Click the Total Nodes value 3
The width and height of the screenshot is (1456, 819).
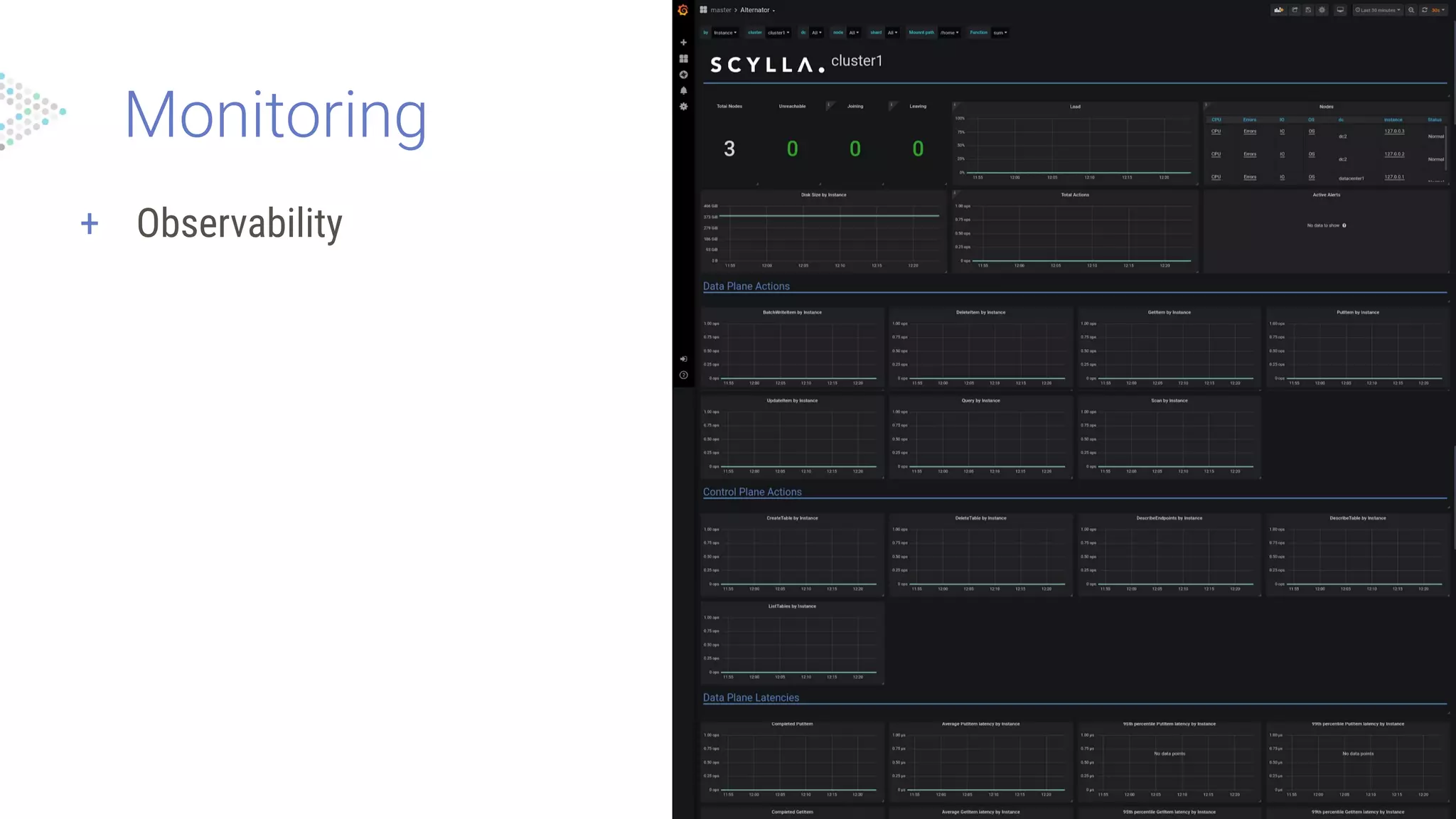(x=729, y=149)
